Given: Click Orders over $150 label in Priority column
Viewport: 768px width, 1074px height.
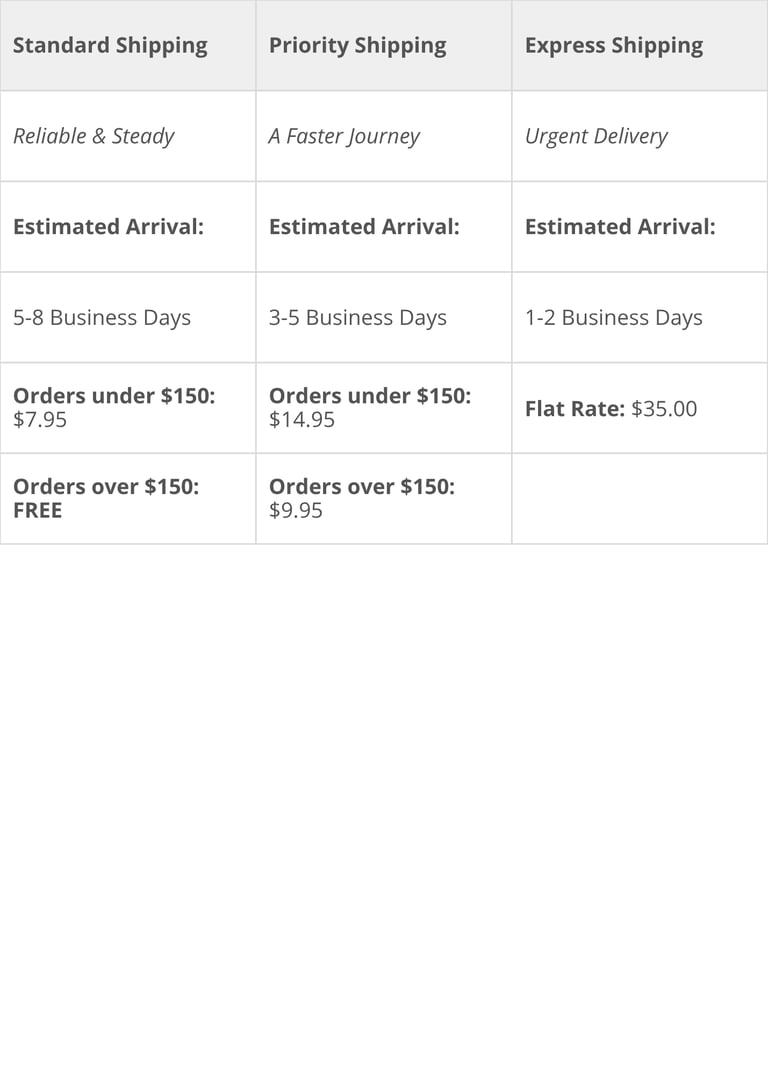Looking at the screenshot, I should [x=362, y=487].
